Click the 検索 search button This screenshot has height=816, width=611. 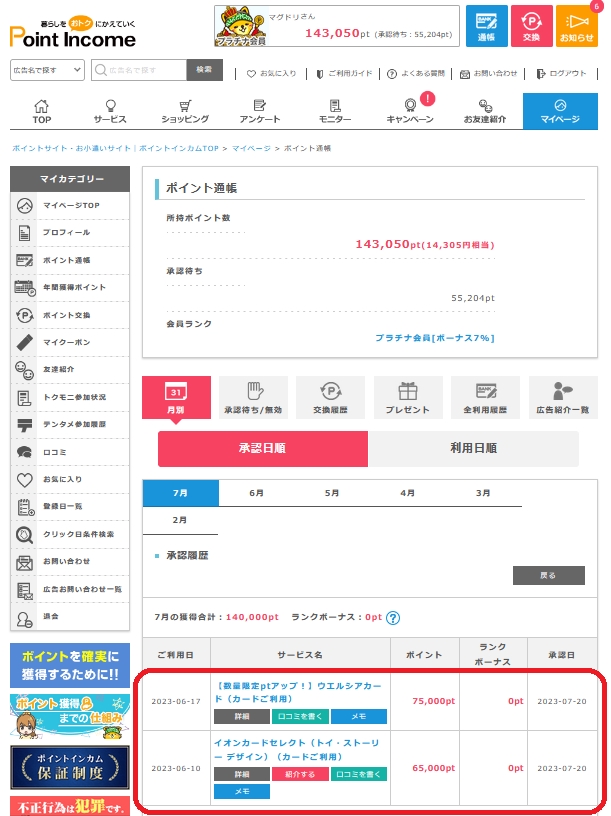point(205,70)
